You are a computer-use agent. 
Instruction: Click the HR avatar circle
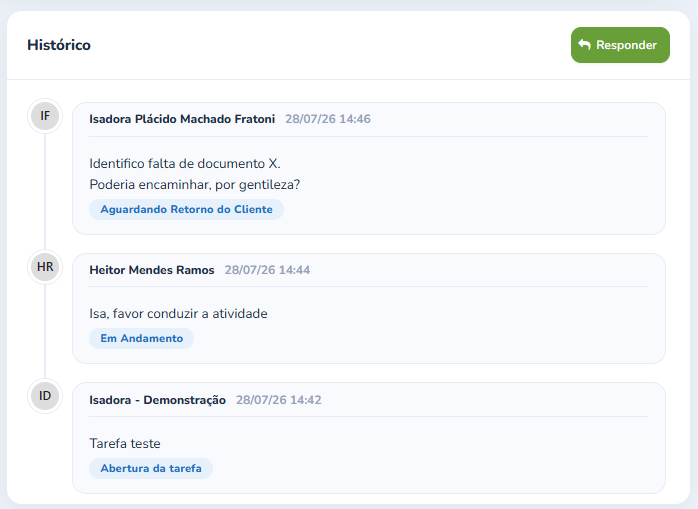(45, 267)
